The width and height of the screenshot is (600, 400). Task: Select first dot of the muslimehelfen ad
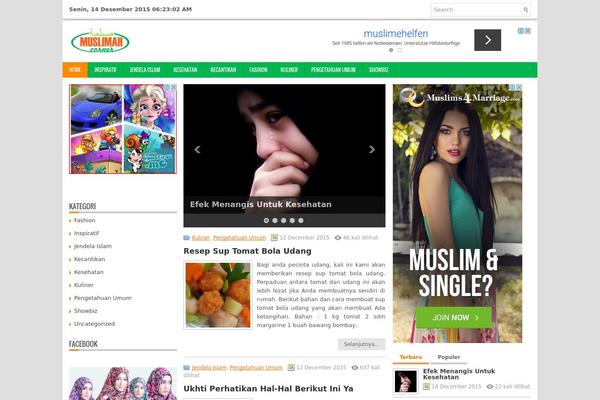point(391,50)
